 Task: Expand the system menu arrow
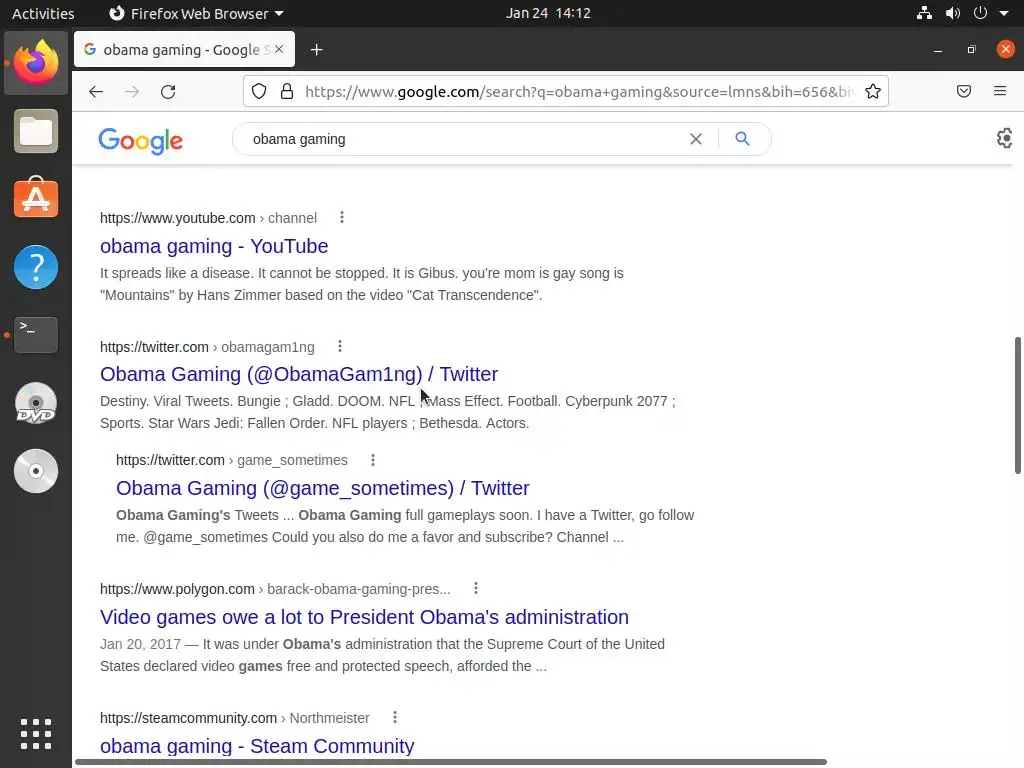(1004, 13)
